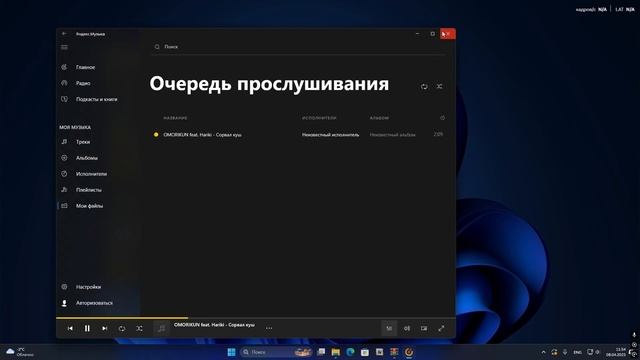The image size is (640, 360).
Task: Expand the player to full screen
Action: coord(441,328)
